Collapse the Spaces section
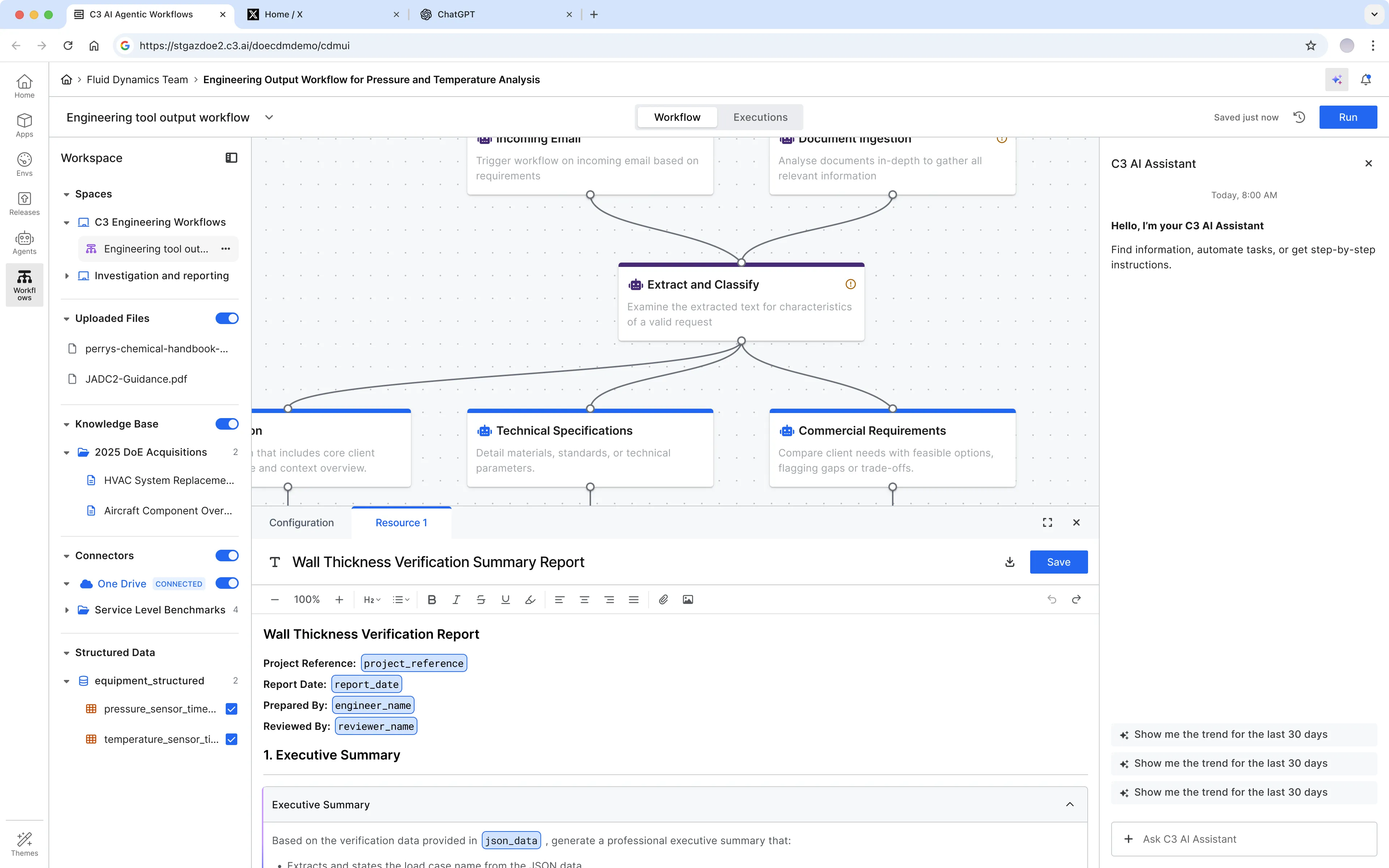This screenshot has width=1389, height=868. (x=67, y=194)
